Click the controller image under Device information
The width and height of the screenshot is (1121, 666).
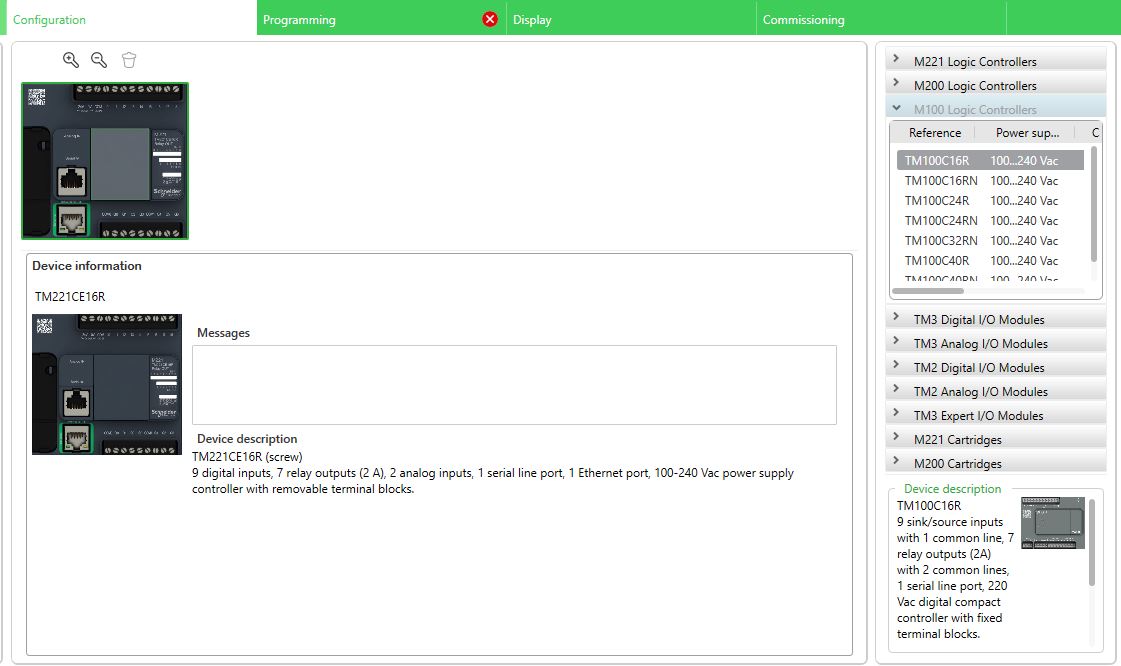pos(106,385)
